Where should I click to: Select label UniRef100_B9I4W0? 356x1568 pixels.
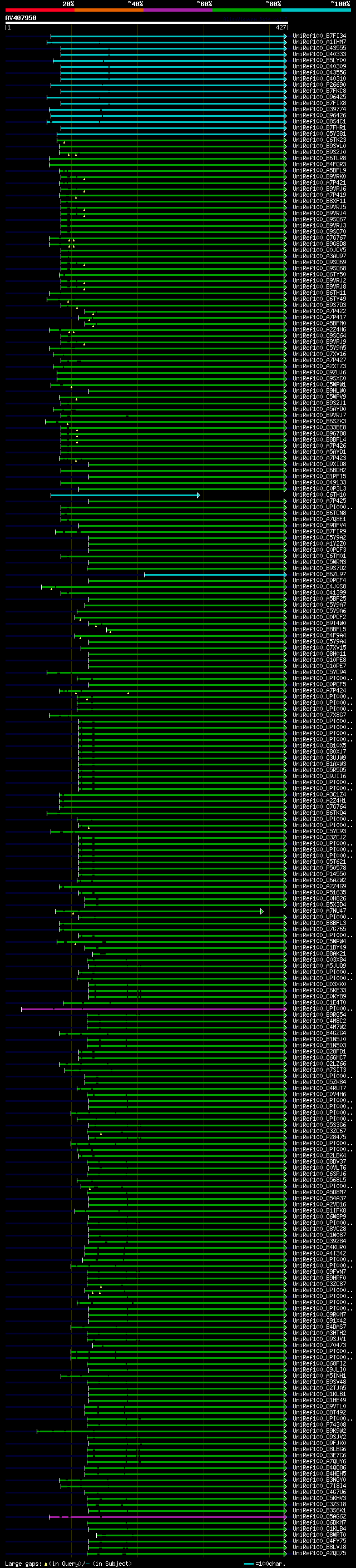[x=319, y=624]
